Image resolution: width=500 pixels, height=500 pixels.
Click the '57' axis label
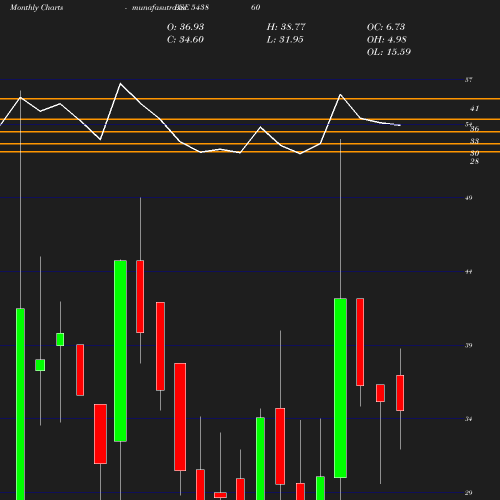(469, 80)
